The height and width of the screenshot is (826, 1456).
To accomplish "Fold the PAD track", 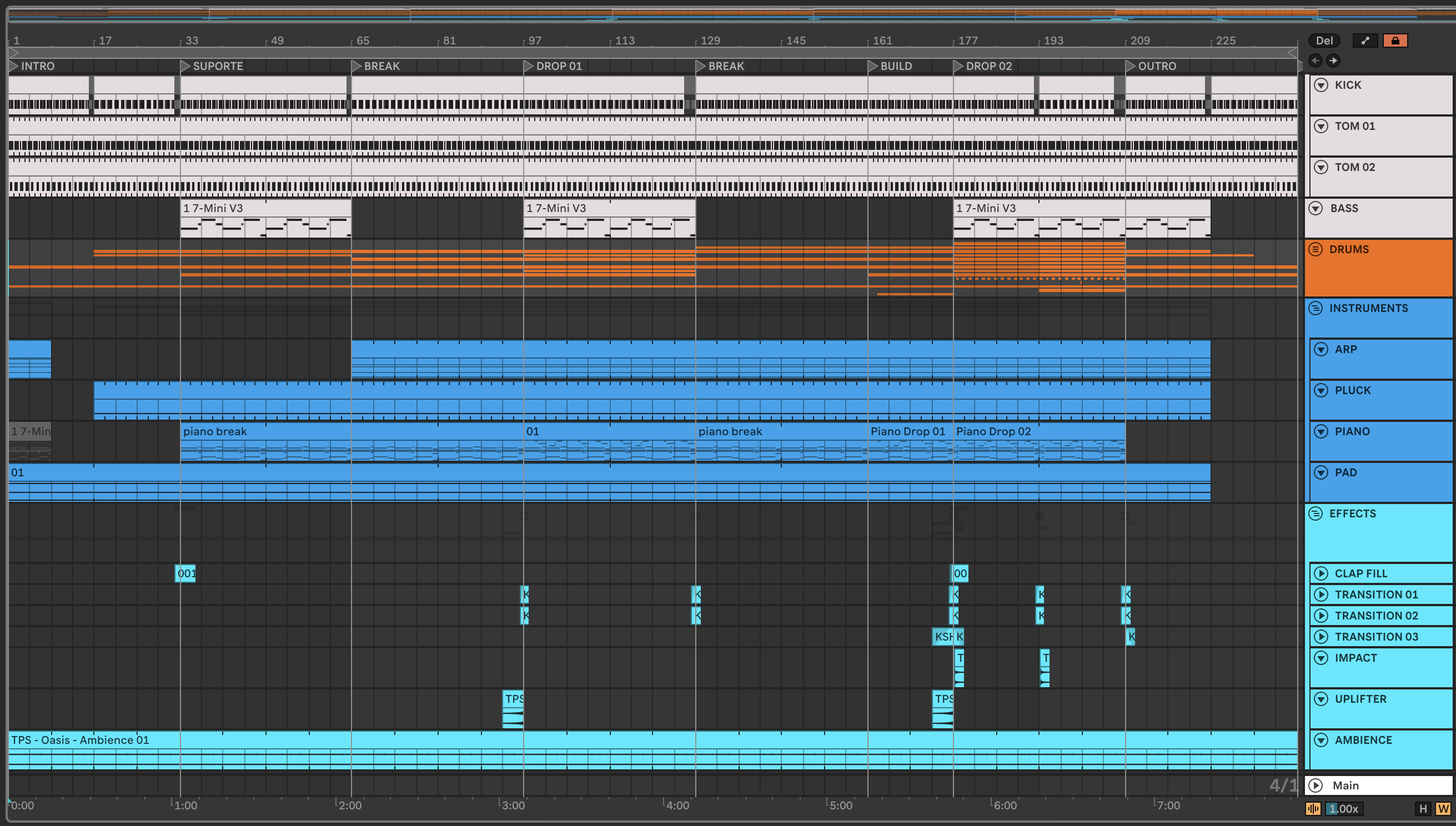I will (1321, 472).
